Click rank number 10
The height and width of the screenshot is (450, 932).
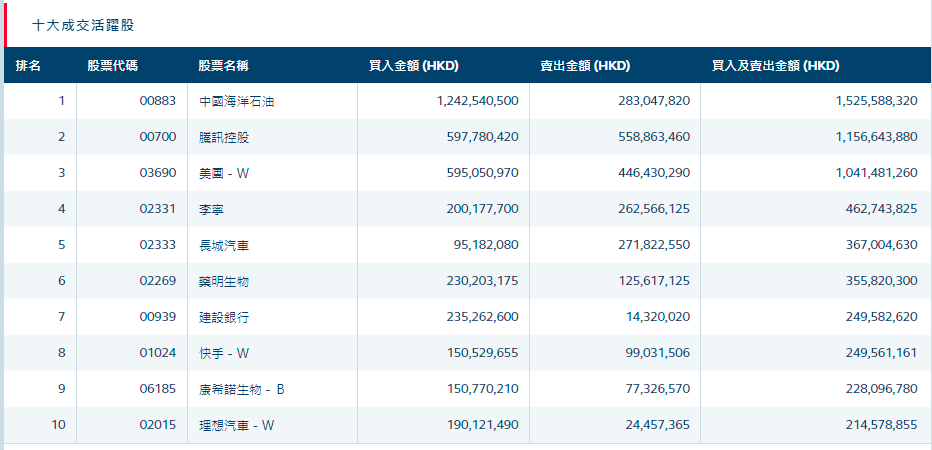tap(58, 425)
